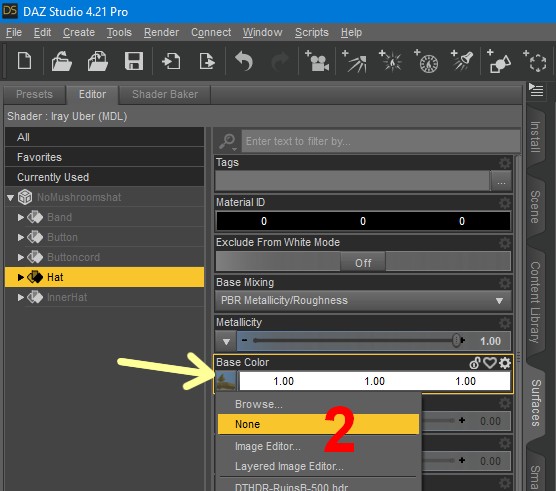The image size is (556, 491).
Task: Expand the Button surface node
Action: [21, 237]
